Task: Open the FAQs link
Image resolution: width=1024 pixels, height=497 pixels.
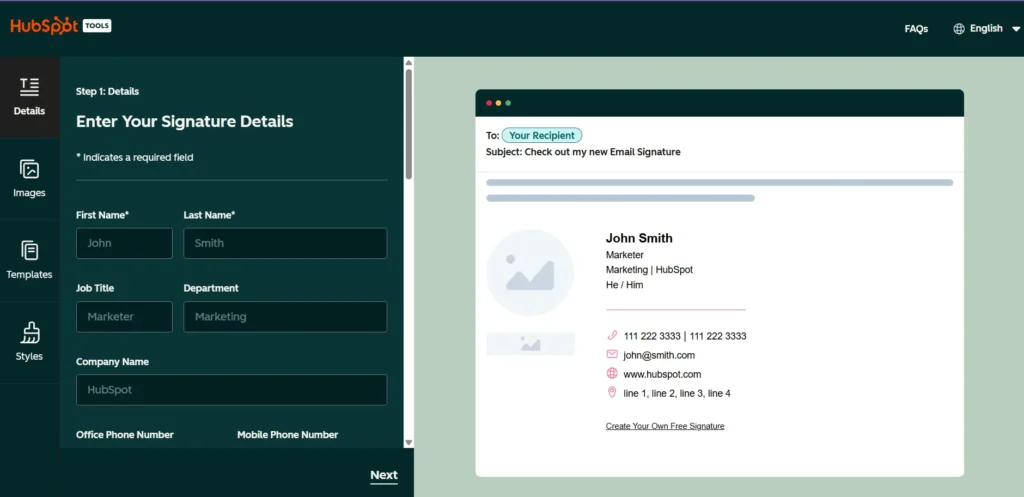Action: (x=916, y=29)
